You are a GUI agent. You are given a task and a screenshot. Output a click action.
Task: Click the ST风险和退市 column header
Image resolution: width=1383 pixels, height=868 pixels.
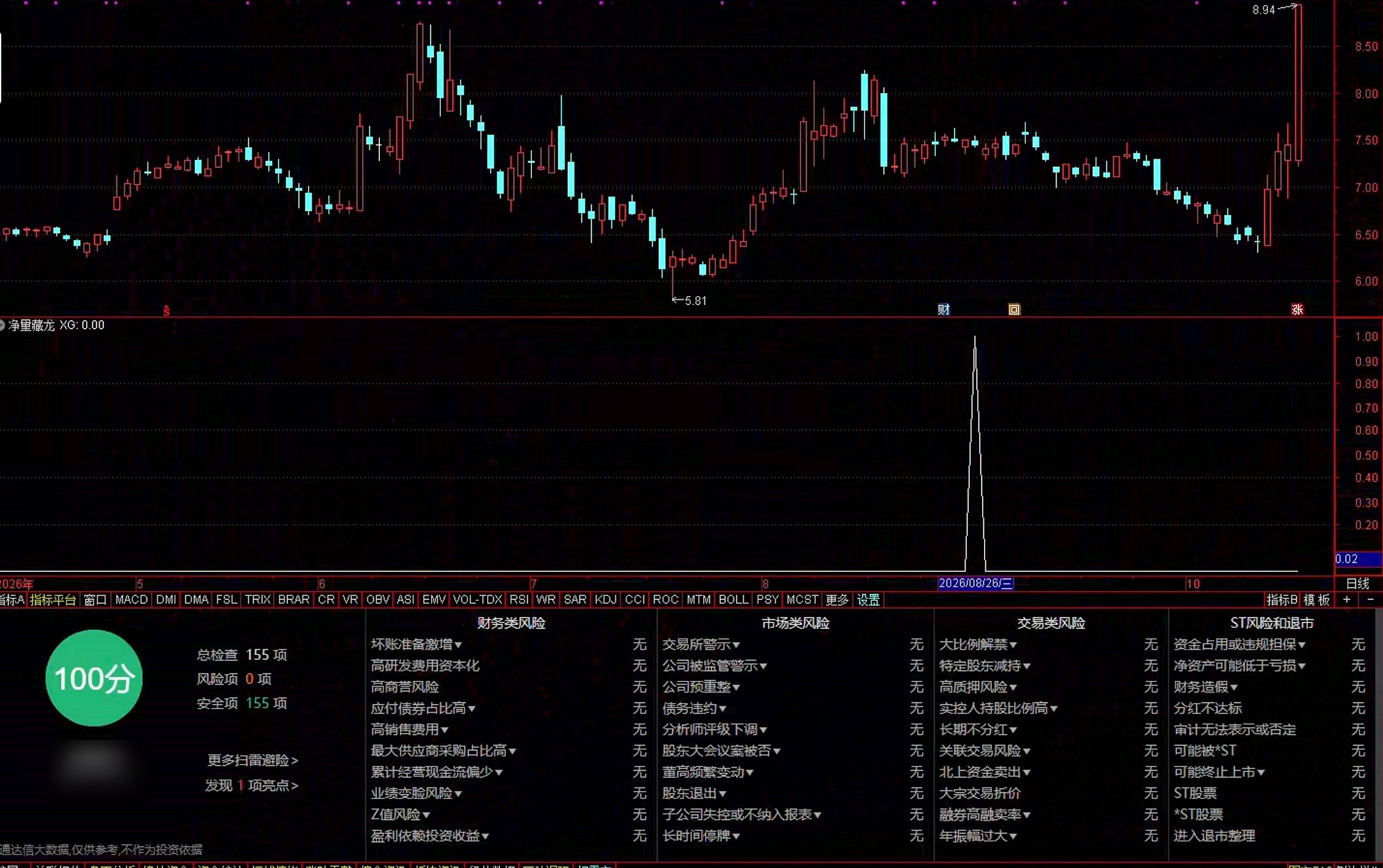1272,623
